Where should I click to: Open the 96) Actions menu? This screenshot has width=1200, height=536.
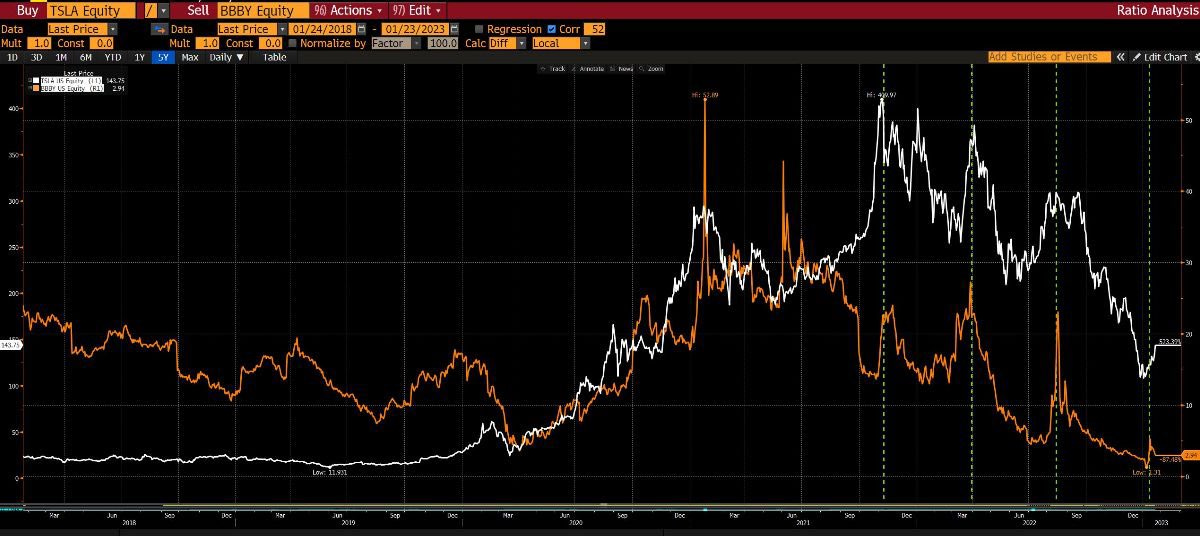348,10
